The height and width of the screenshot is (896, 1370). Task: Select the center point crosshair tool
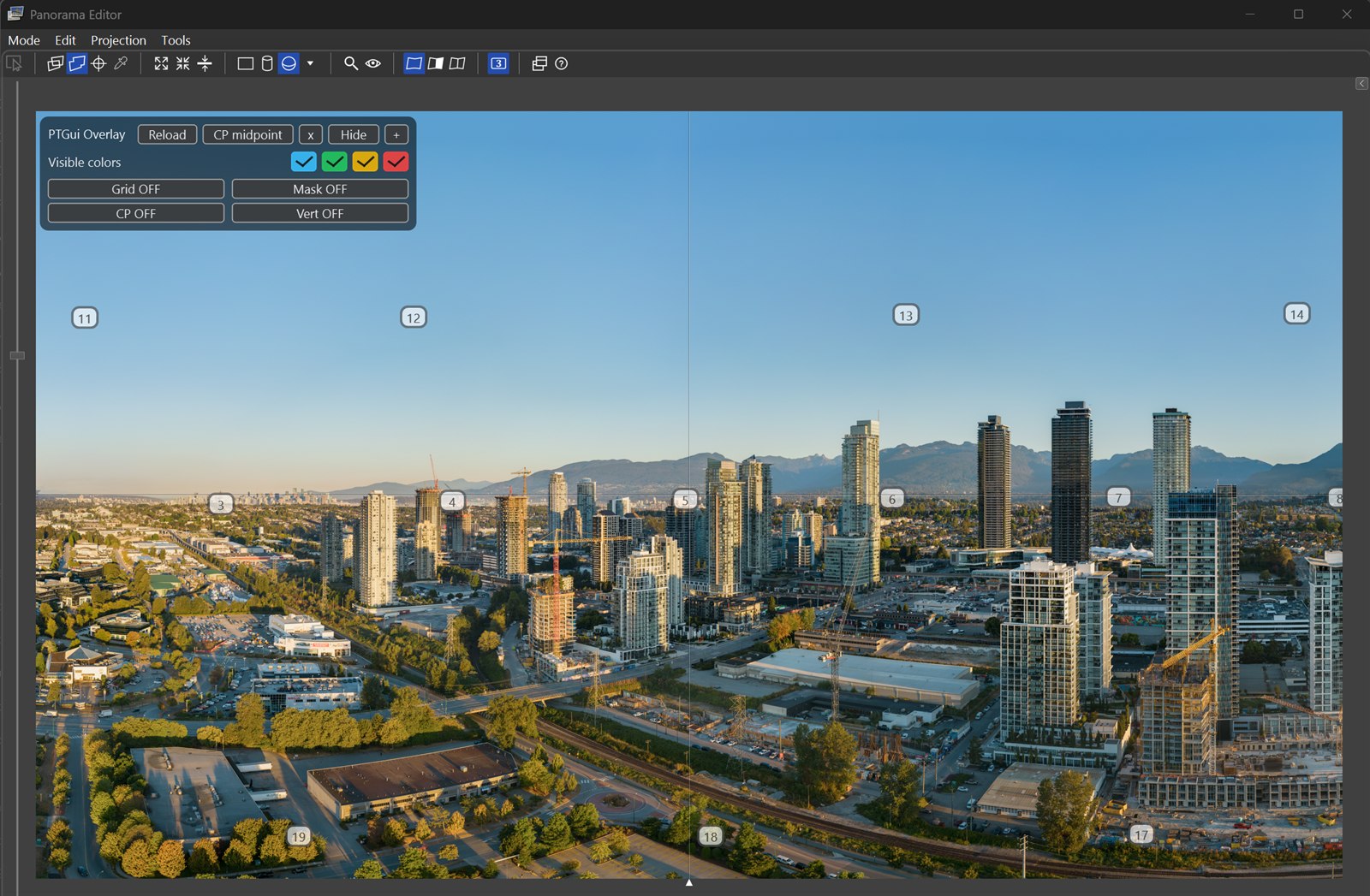click(x=98, y=62)
